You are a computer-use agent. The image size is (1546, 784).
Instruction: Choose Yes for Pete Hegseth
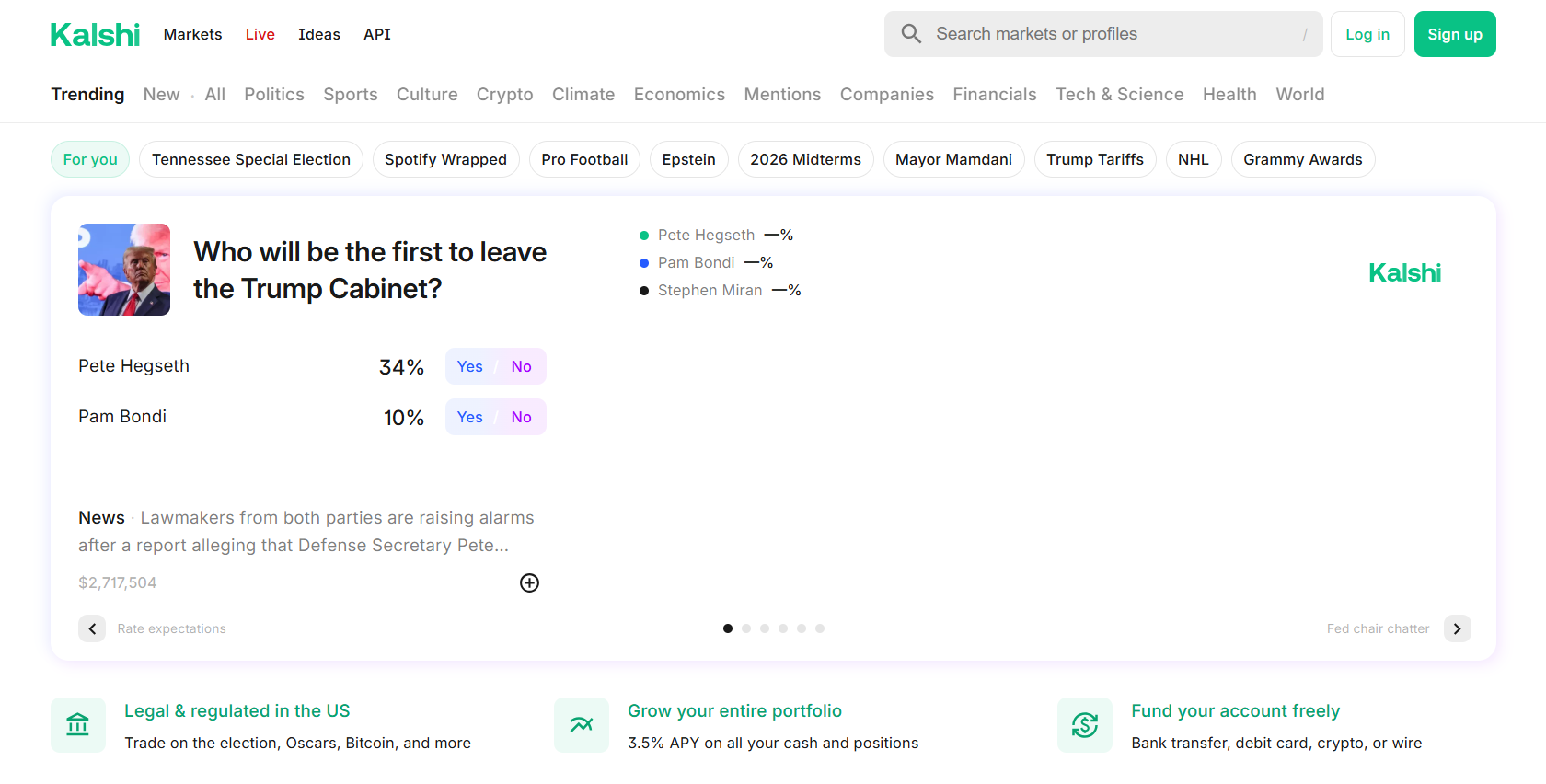(469, 366)
